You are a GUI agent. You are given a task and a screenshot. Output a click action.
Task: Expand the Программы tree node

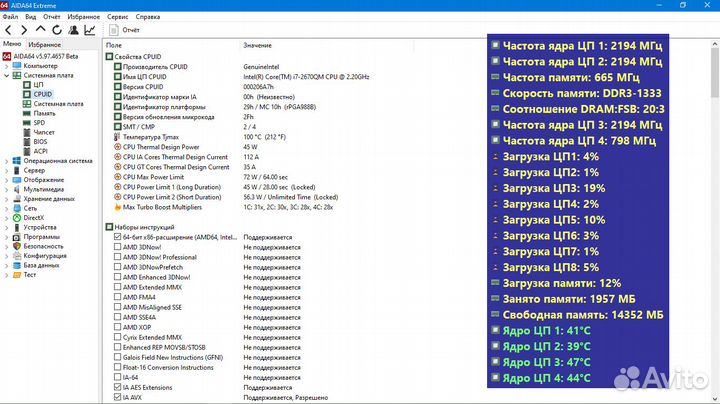[6, 236]
